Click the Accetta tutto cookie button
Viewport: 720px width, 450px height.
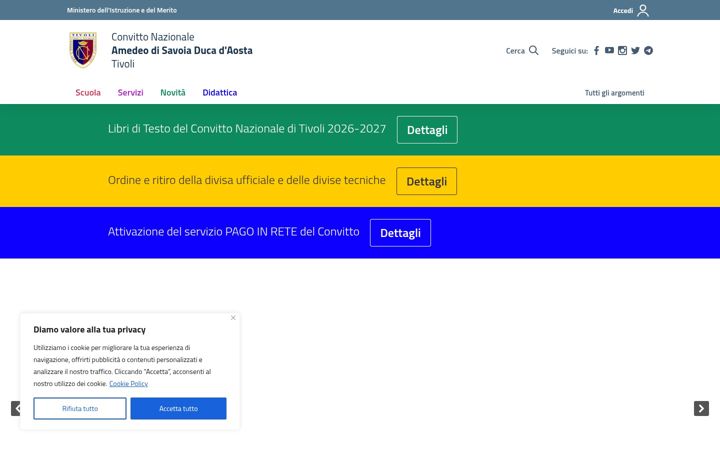(178, 408)
